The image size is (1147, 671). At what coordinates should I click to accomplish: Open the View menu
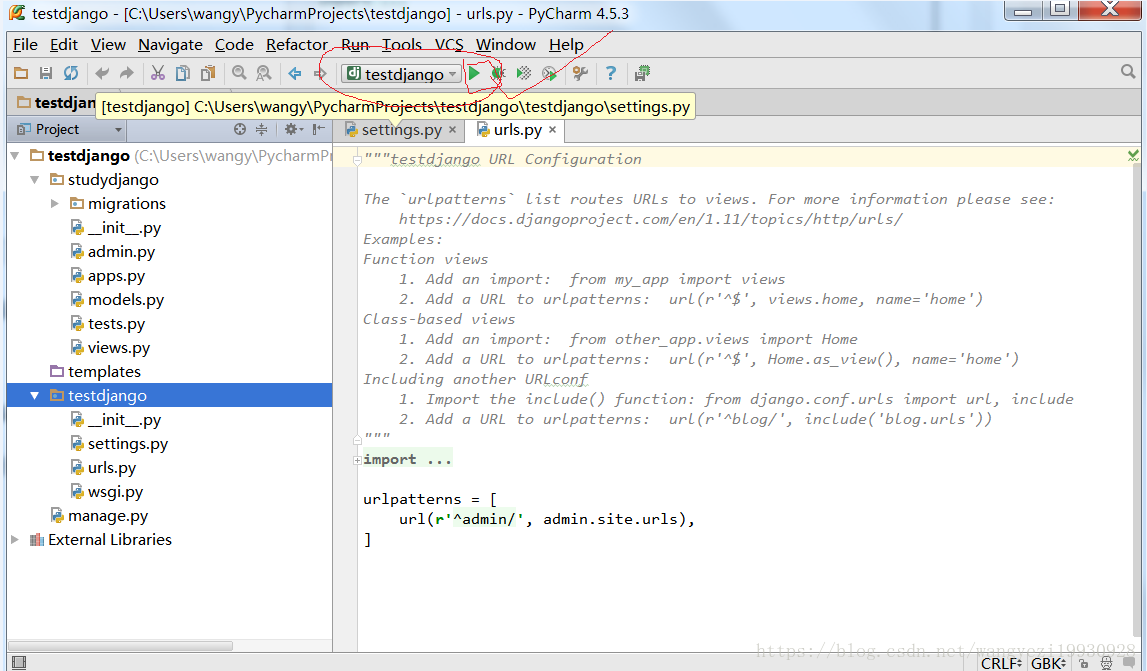108,45
